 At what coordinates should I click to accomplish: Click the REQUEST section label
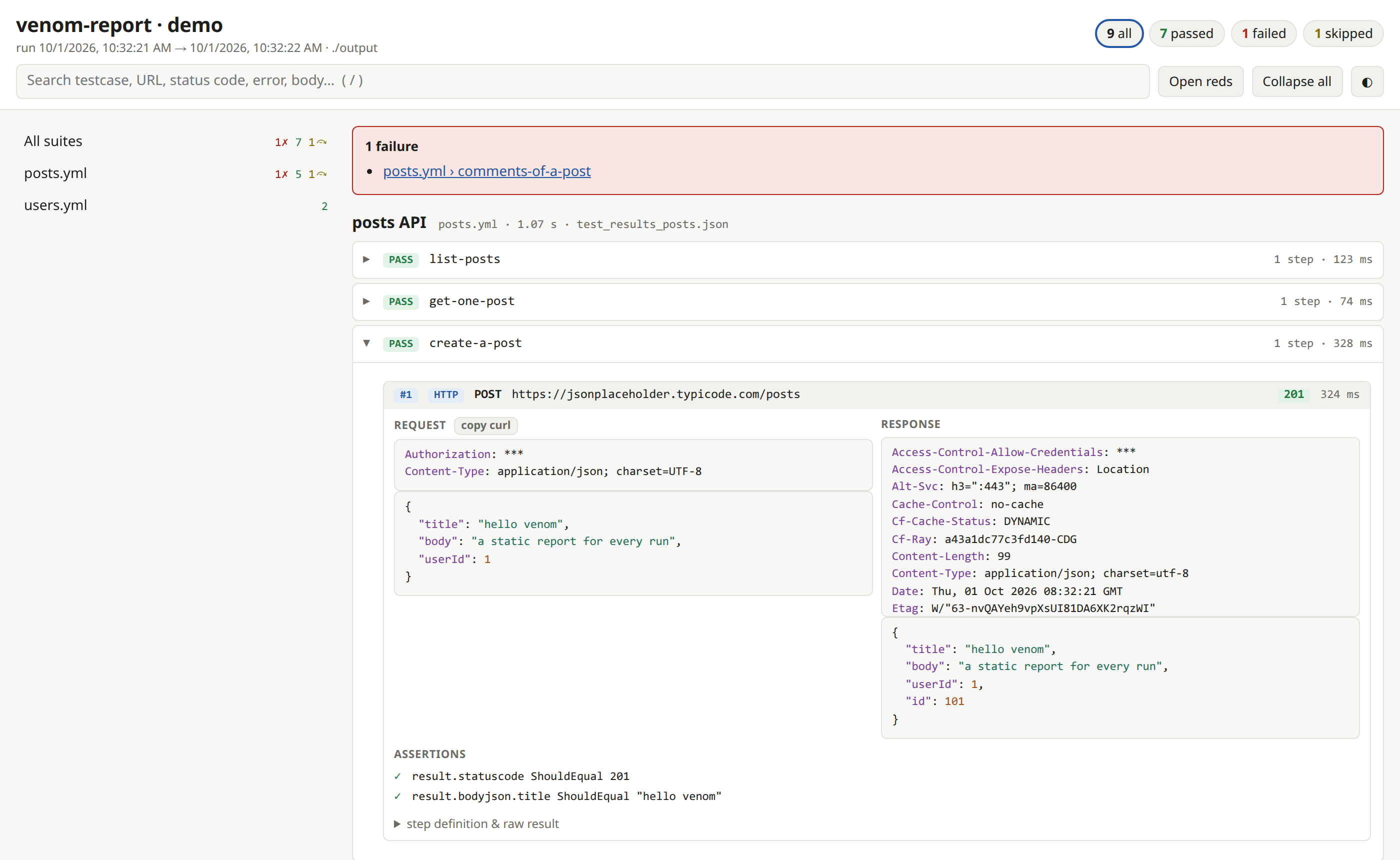click(x=419, y=425)
